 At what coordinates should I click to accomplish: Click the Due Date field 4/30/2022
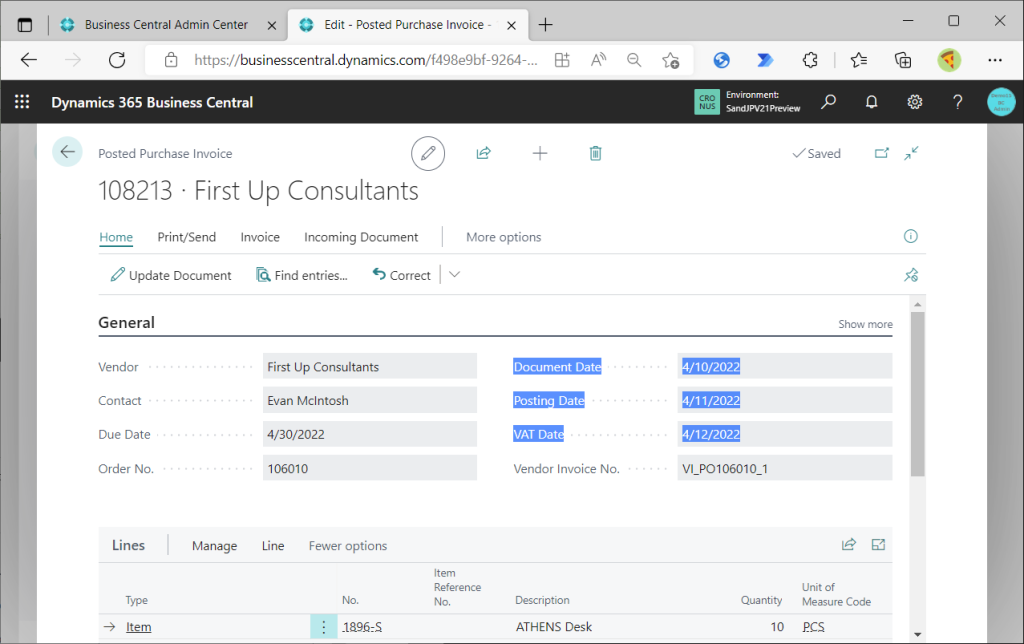click(x=370, y=434)
